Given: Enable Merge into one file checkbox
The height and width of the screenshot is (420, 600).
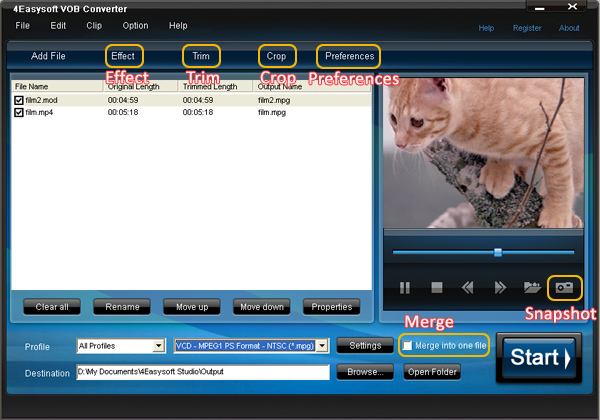Looking at the screenshot, I should point(407,346).
